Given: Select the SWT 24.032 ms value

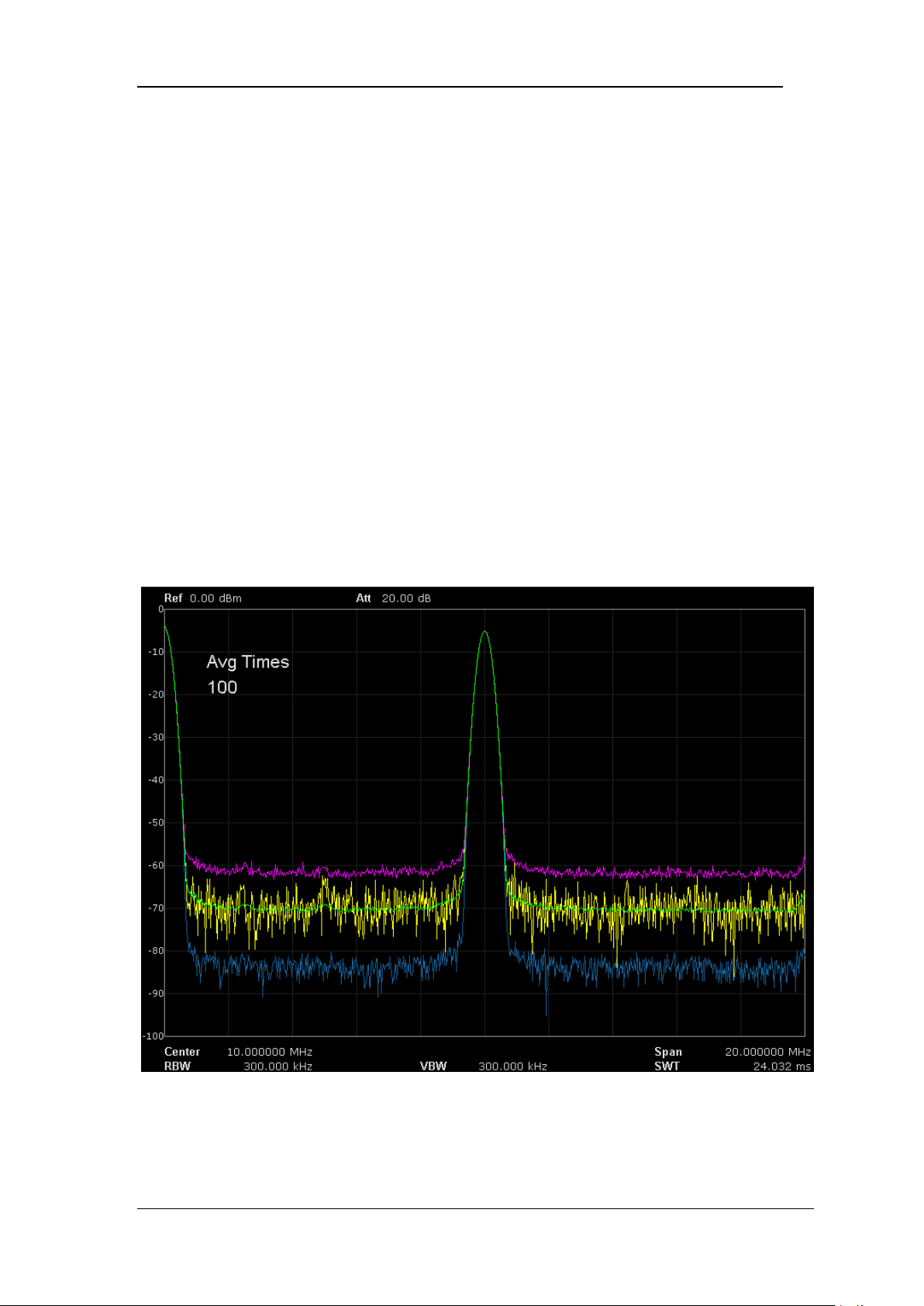Looking at the screenshot, I should pos(782,1067).
